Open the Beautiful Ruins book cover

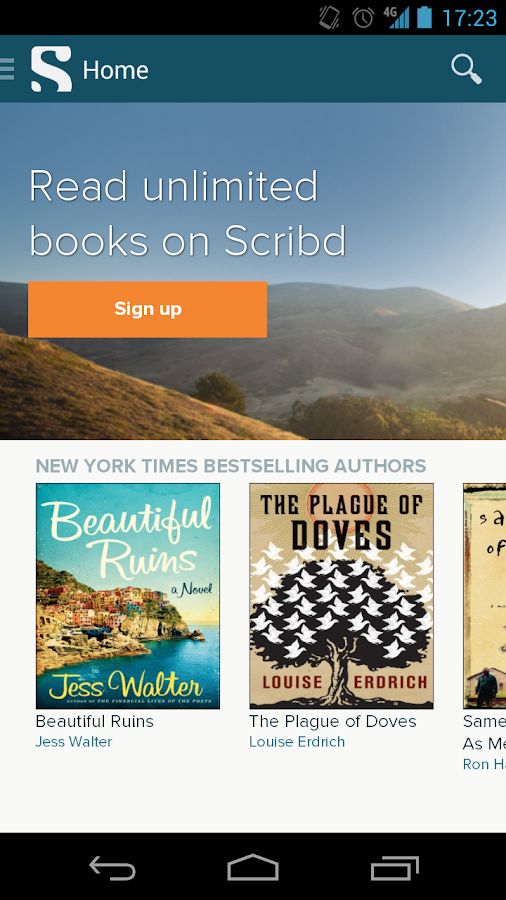pyautogui.click(x=128, y=596)
